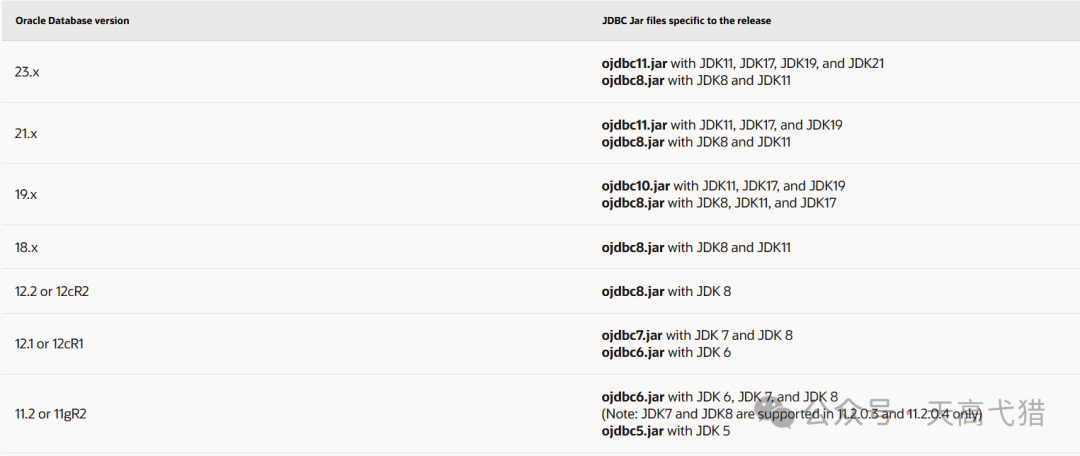Select the 23.x version cell
Screen dimensions: 1080x456
[x=27, y=72]
